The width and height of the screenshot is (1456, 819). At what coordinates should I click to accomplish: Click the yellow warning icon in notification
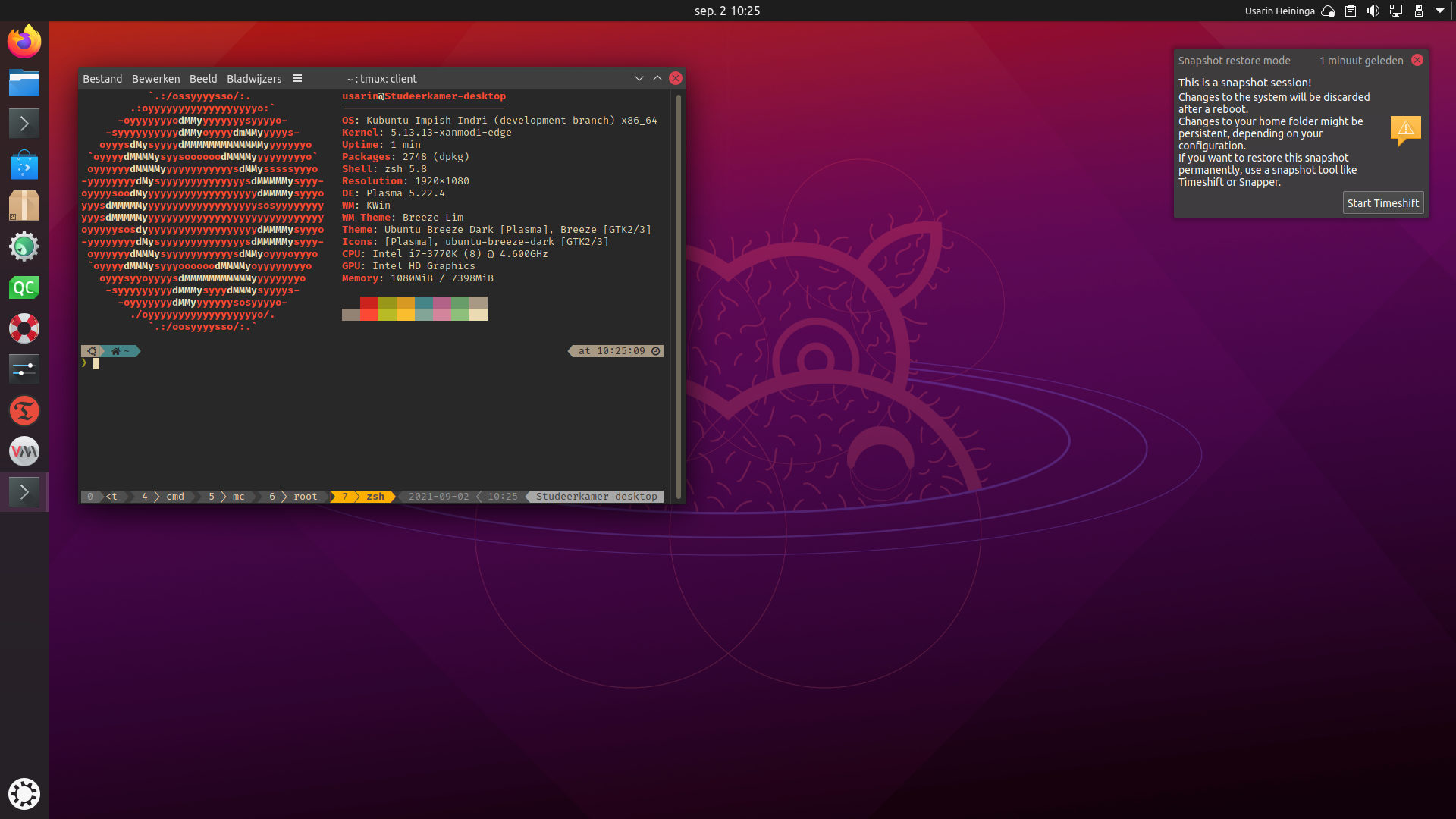1405,130
